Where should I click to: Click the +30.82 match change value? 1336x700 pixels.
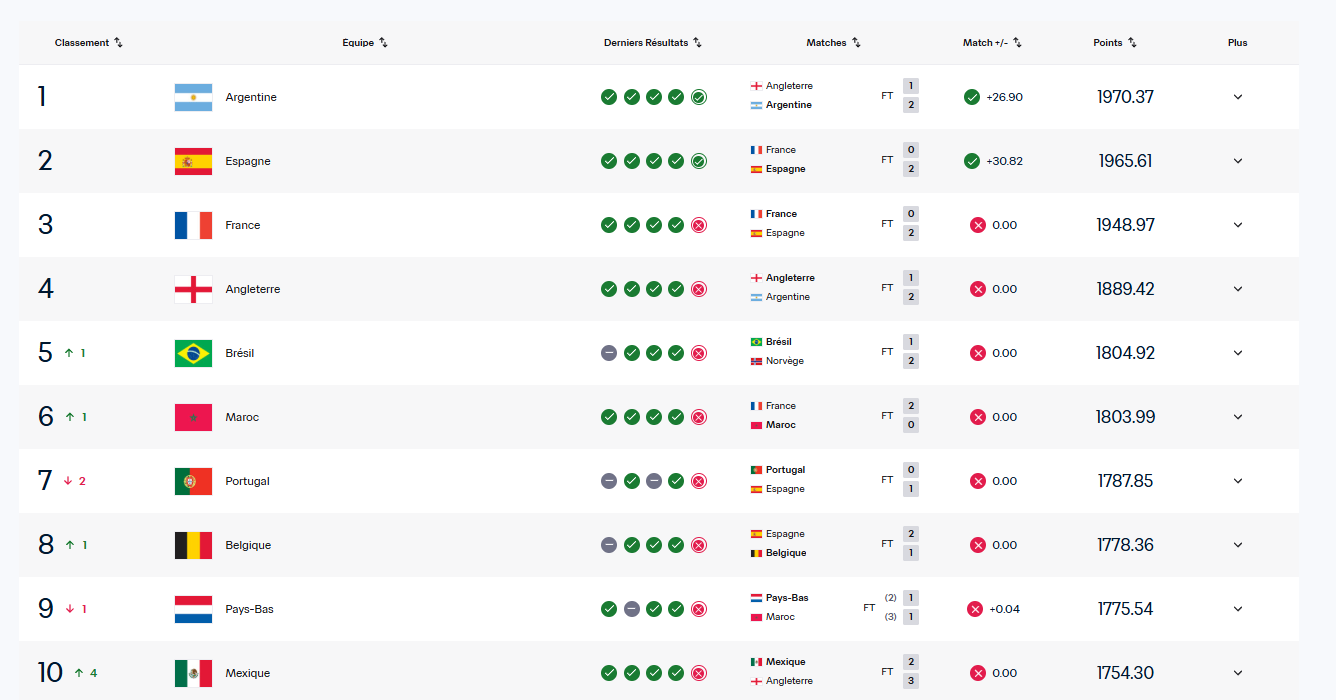(1004, 161)
